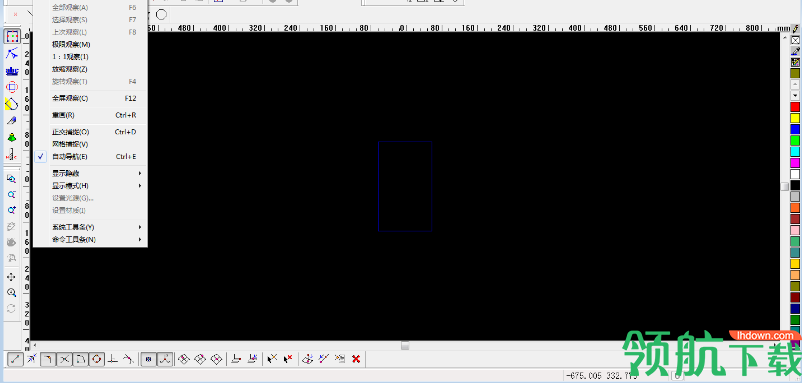This screenshot has width=802, height=383.
Task: Toggle the intersection snap X button
Action: (x=64, y=359)
